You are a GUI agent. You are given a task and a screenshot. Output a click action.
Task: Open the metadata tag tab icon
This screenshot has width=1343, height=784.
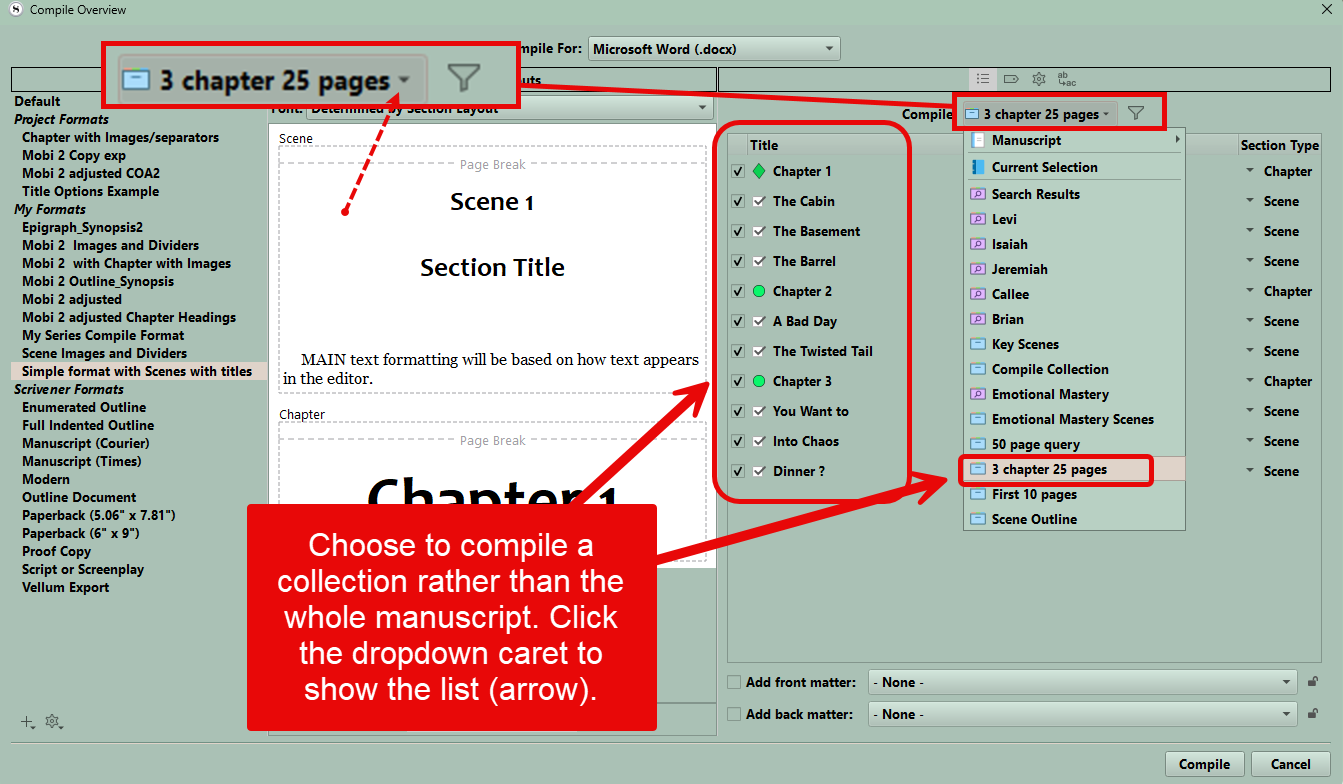(1011, 79)
